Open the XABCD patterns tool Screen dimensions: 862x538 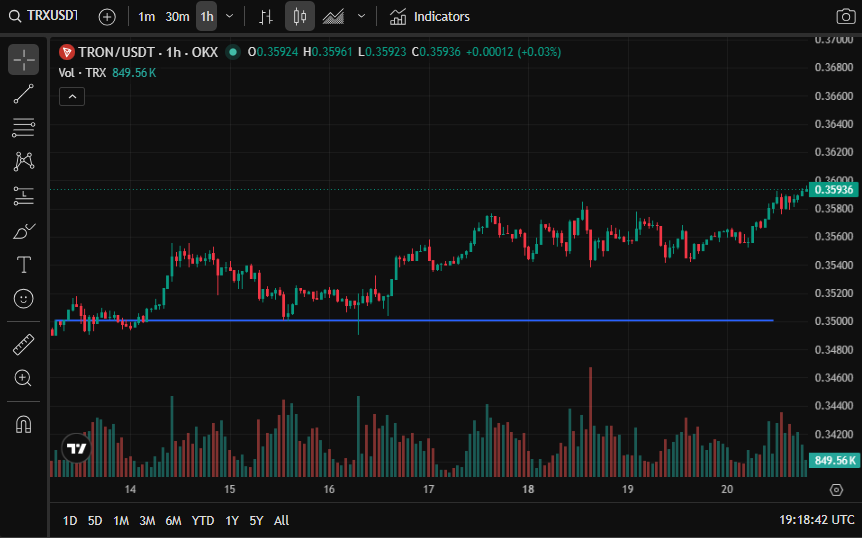tap(24, 162)
